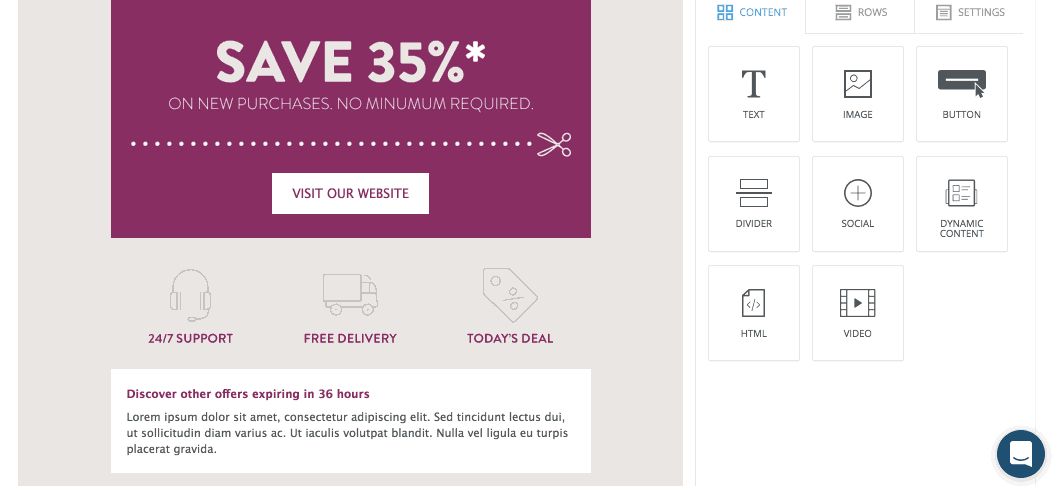This screenshot has width=1054, height=486.
Task: Select the Image content block
Action: click(x=858, y=94)
